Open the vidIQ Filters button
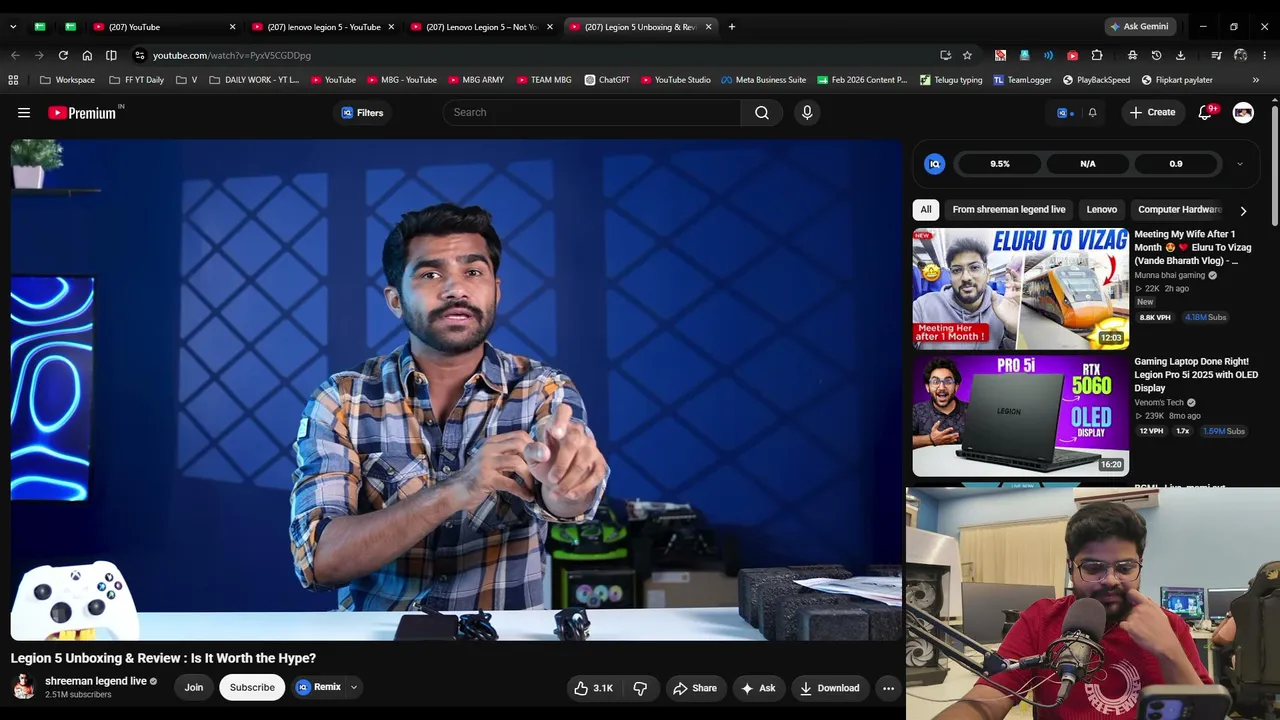This screenshot has height=720, width=1280. click(362, 113)
